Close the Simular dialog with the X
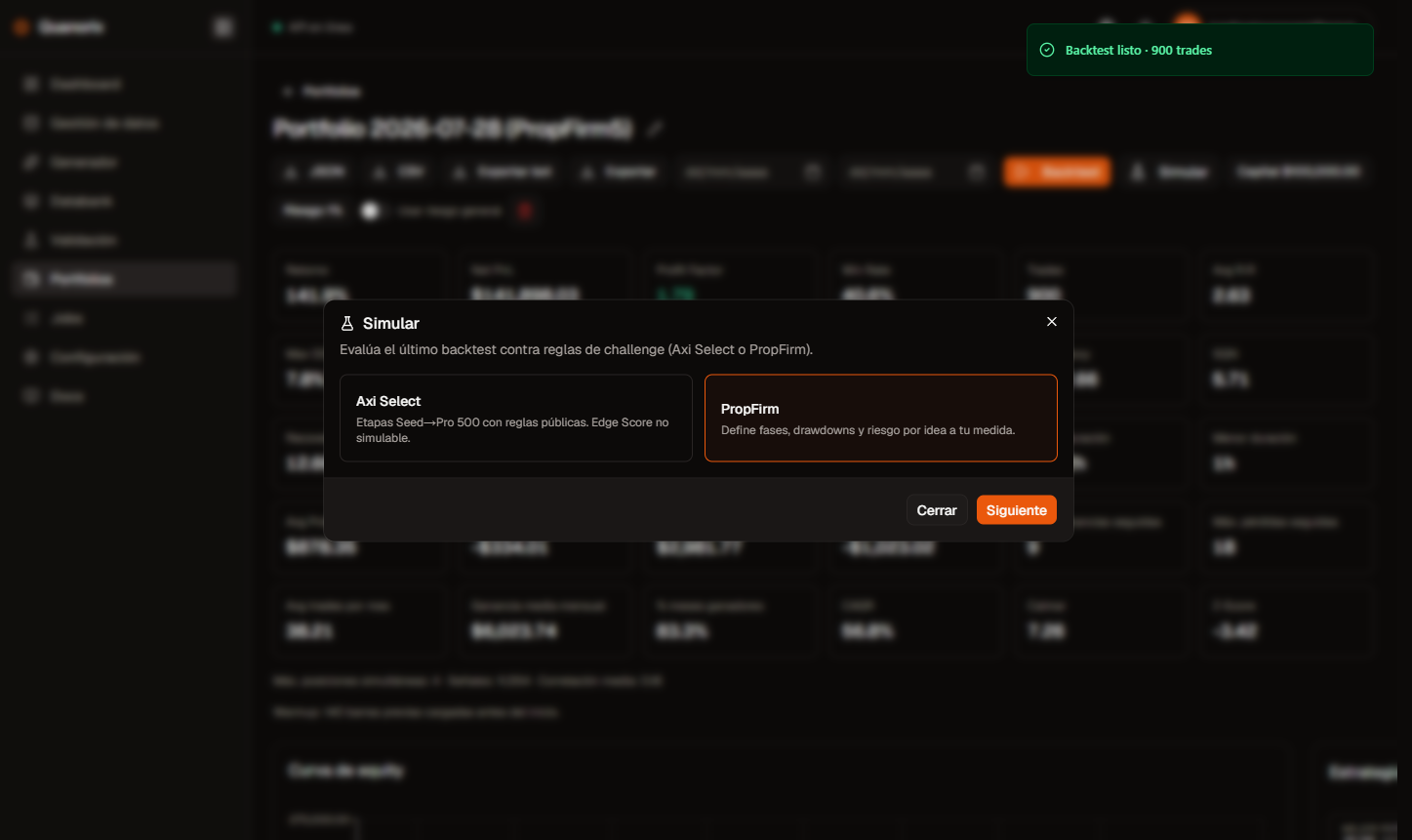1412x840 pixels. (1051, 322)
